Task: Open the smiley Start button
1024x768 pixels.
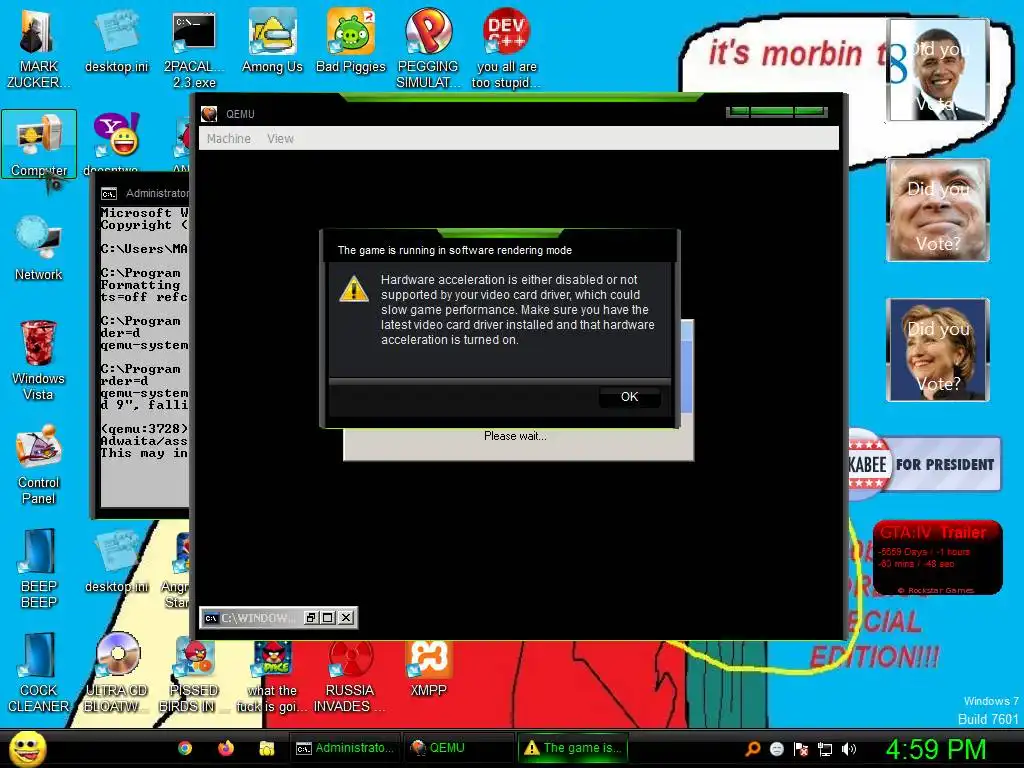Action: [27, 748]
